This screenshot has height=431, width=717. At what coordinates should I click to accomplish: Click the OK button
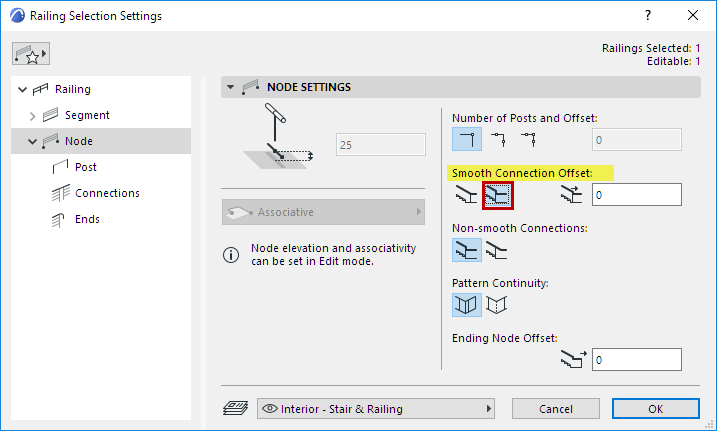point(655,408)
